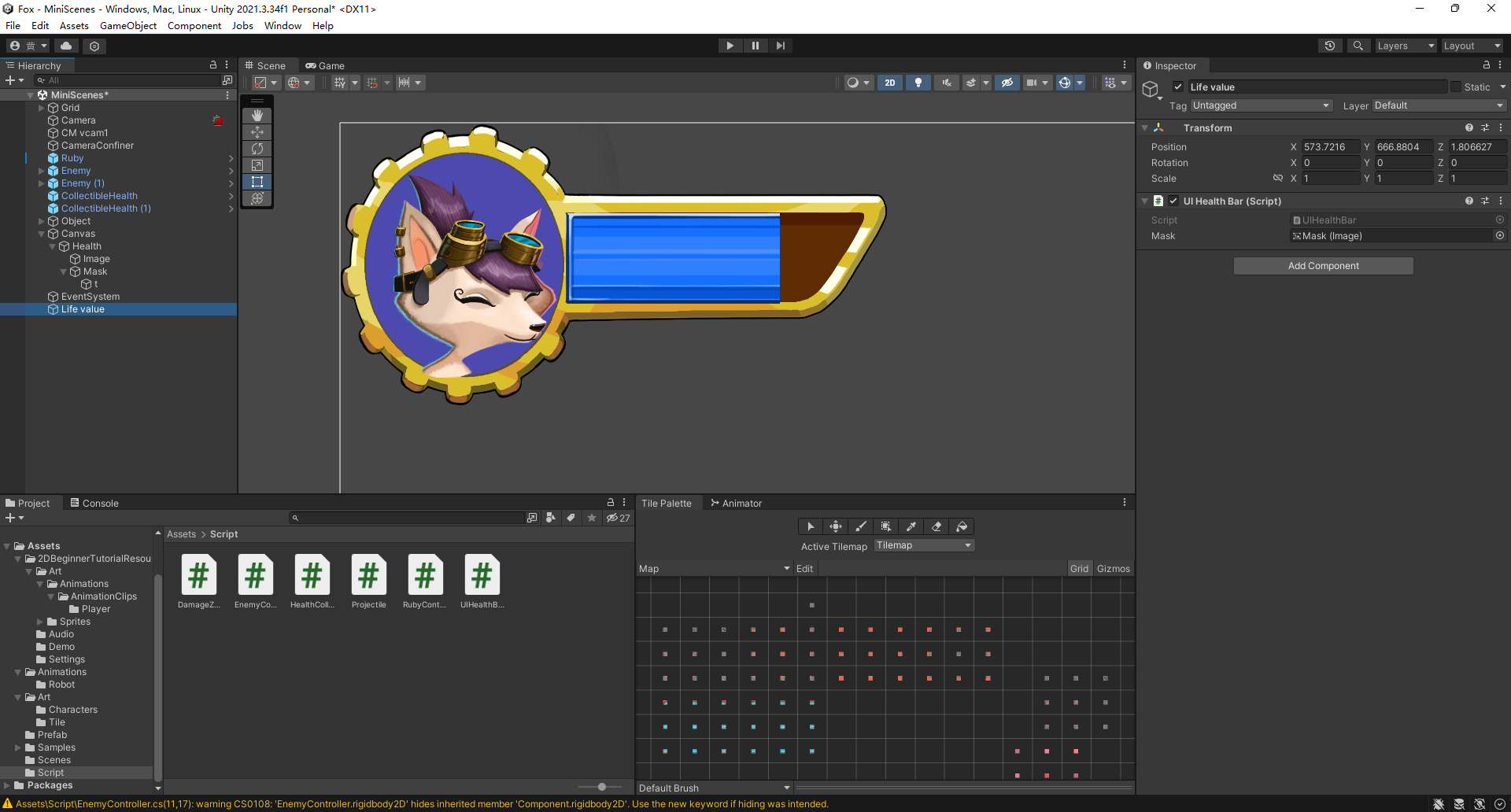Image resolution: width=1511 pixels, height=812 pixels.
Task: Select the Ruby object in Hierarchy
Action: (x=72, y=158)
